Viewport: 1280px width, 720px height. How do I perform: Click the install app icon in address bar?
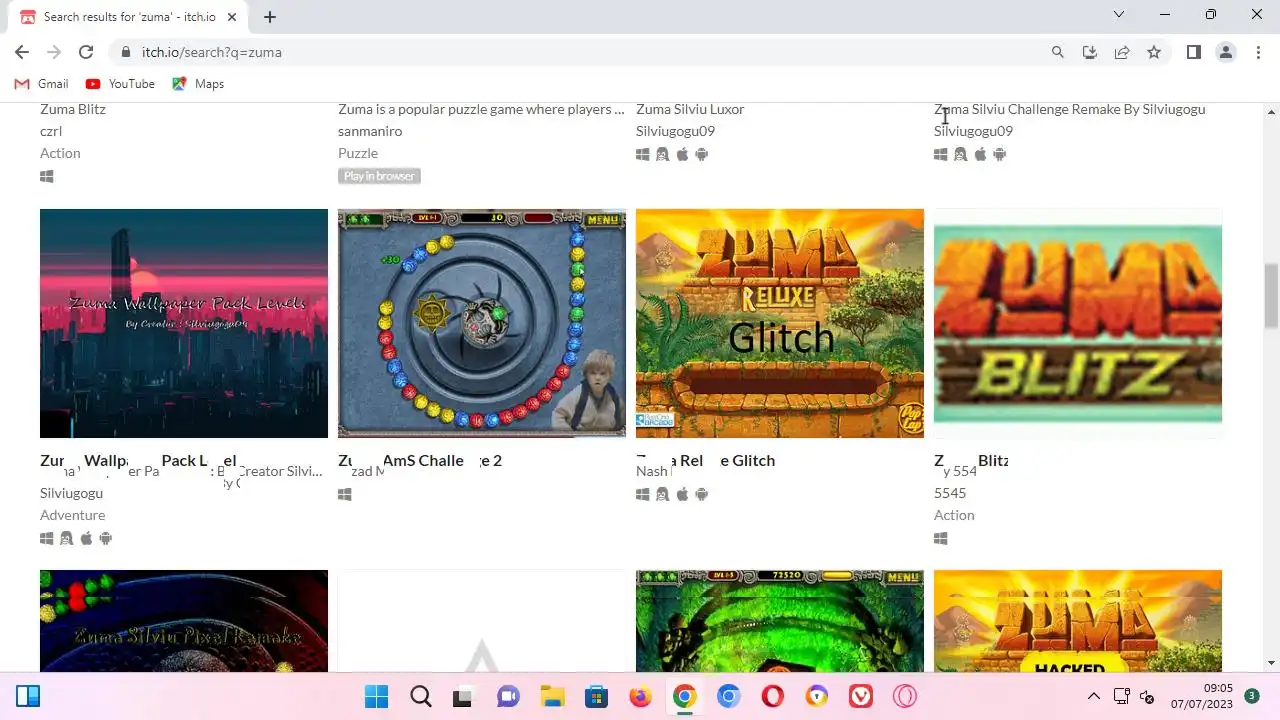click(1090, 52)
